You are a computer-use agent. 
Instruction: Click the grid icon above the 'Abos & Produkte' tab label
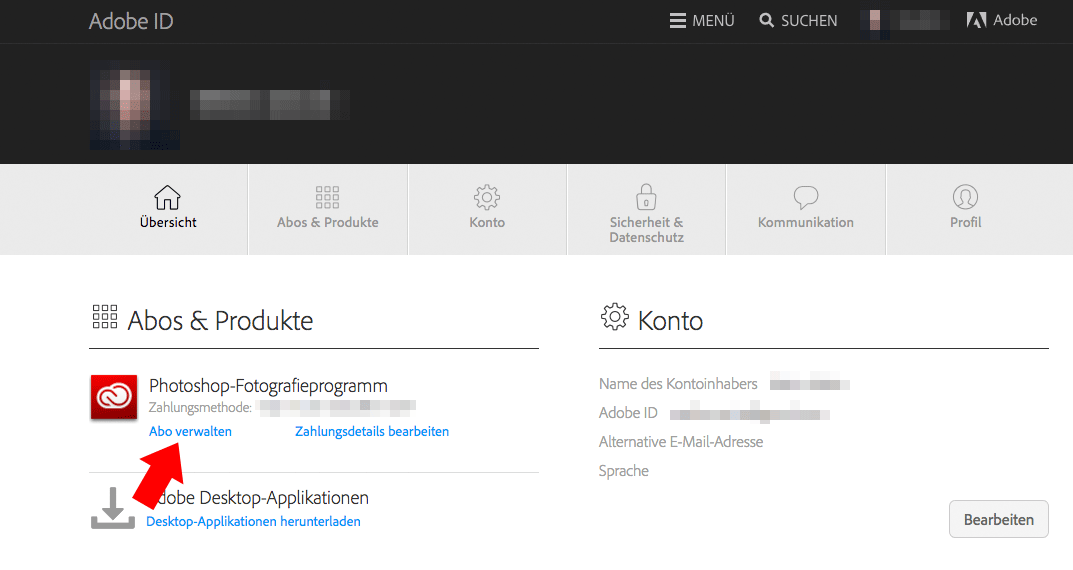point(327,197)
